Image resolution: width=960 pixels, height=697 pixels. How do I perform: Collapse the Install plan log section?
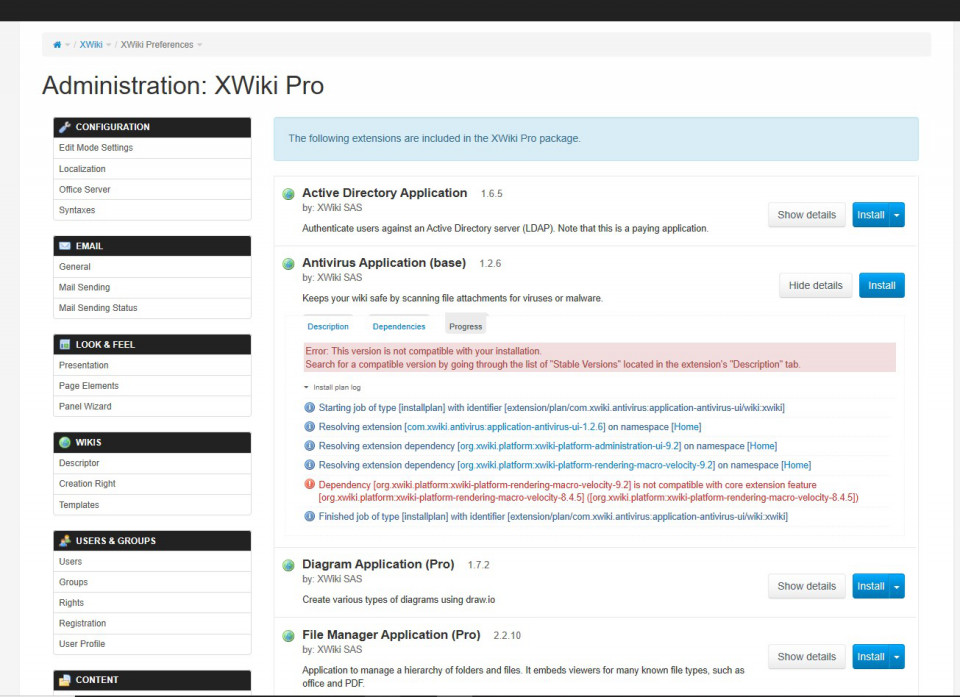[x=333, y=387]
